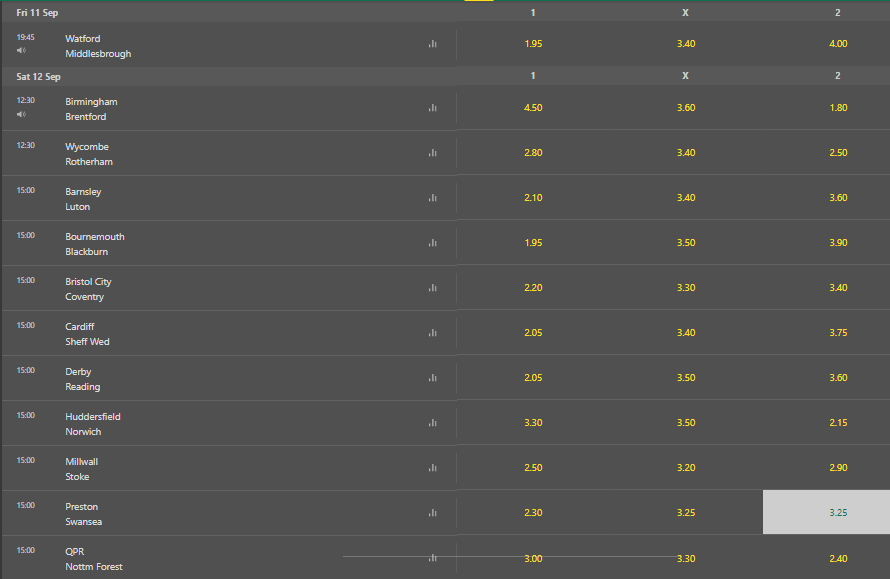Image resolution: width=890 pixels, height=579 pixels.
Task: Pick Nottm Forest away win at 2.40
Action: (x=838, y=559)
